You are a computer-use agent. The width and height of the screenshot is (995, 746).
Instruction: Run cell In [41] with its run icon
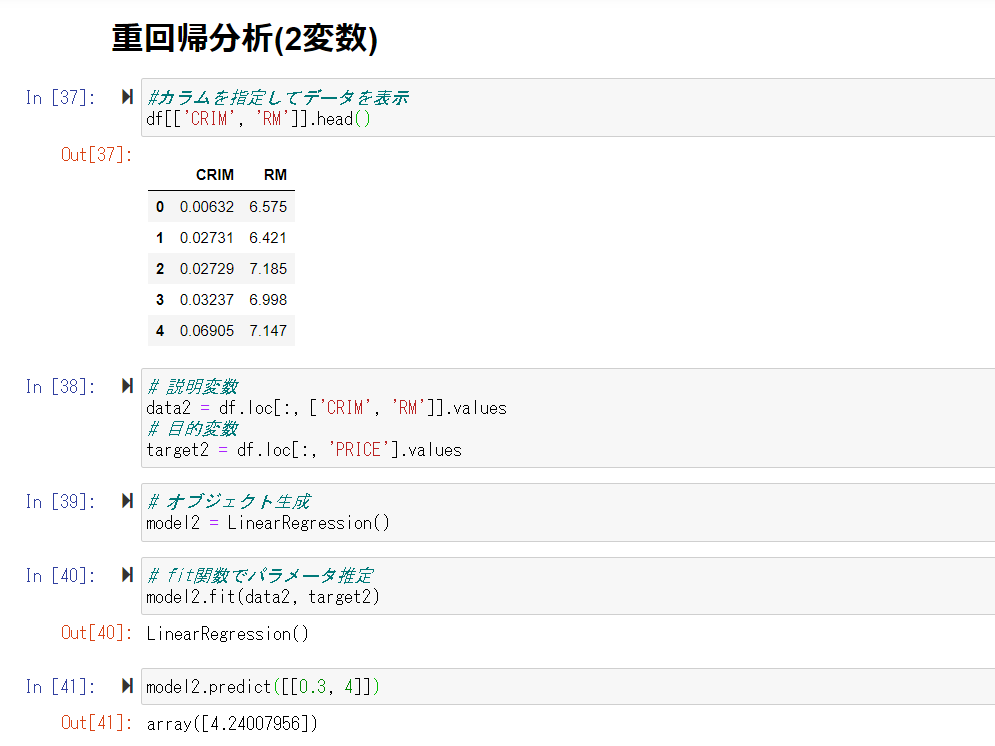click(x=128, y=686)
